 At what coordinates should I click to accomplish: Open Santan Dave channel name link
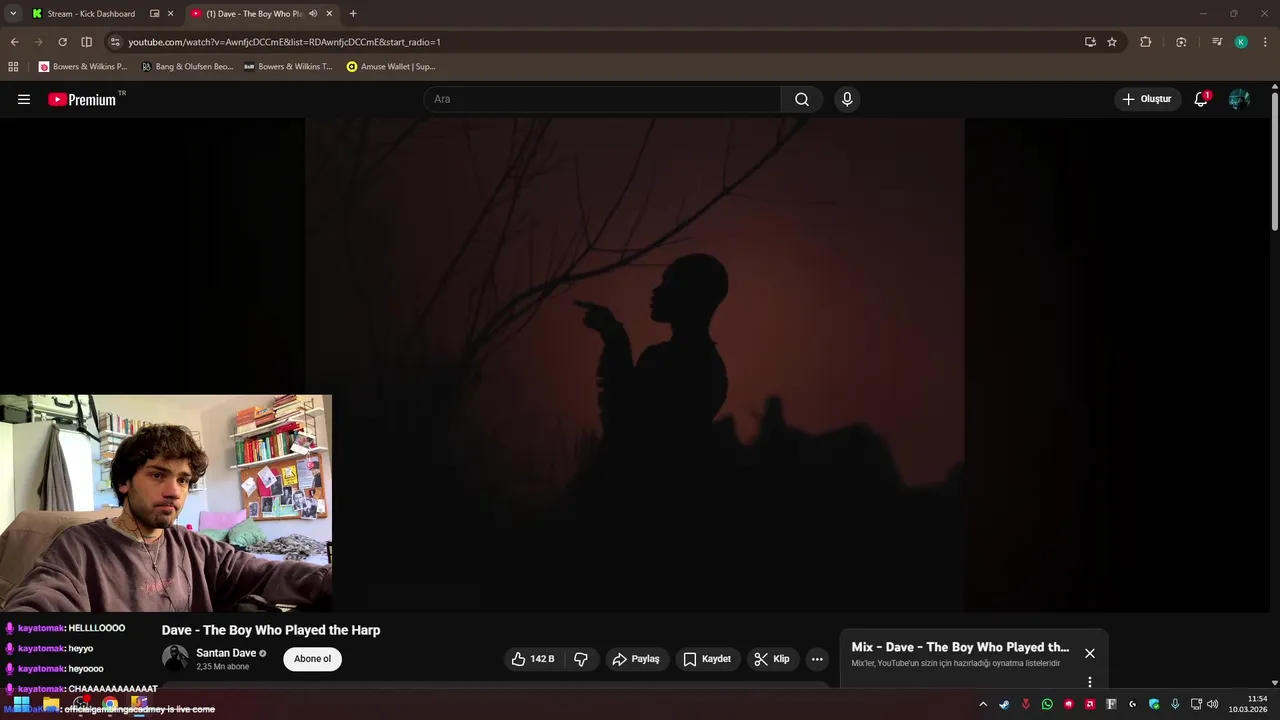226,653
